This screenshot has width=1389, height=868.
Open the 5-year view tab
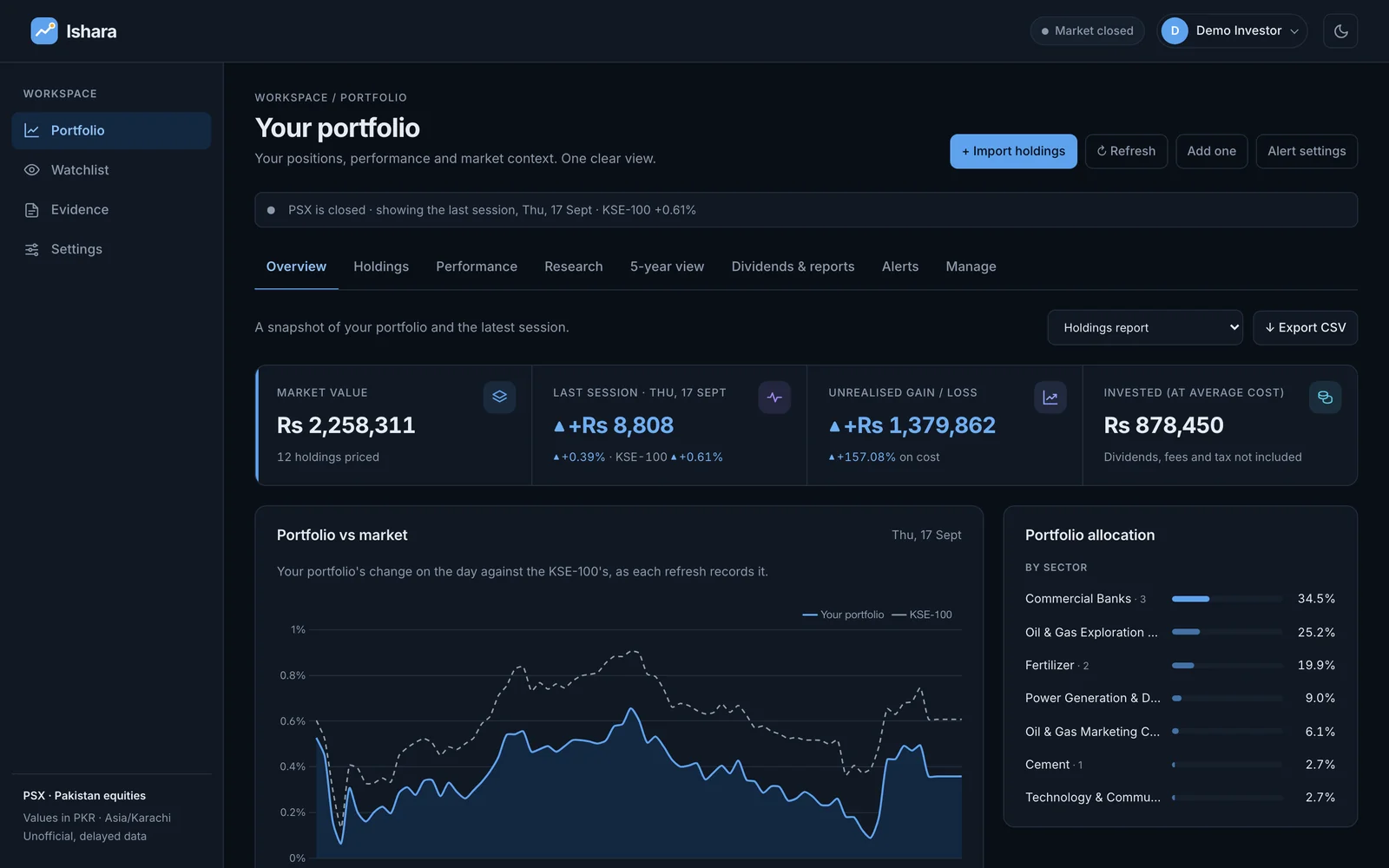click(667, 266)
